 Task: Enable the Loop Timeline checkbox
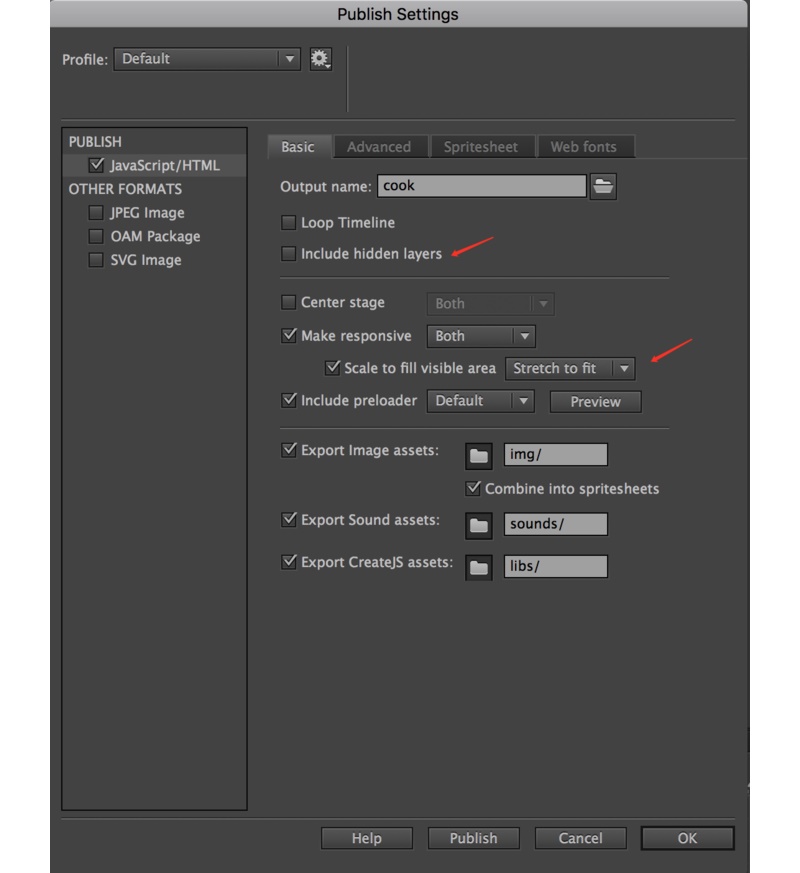[289, 223]
